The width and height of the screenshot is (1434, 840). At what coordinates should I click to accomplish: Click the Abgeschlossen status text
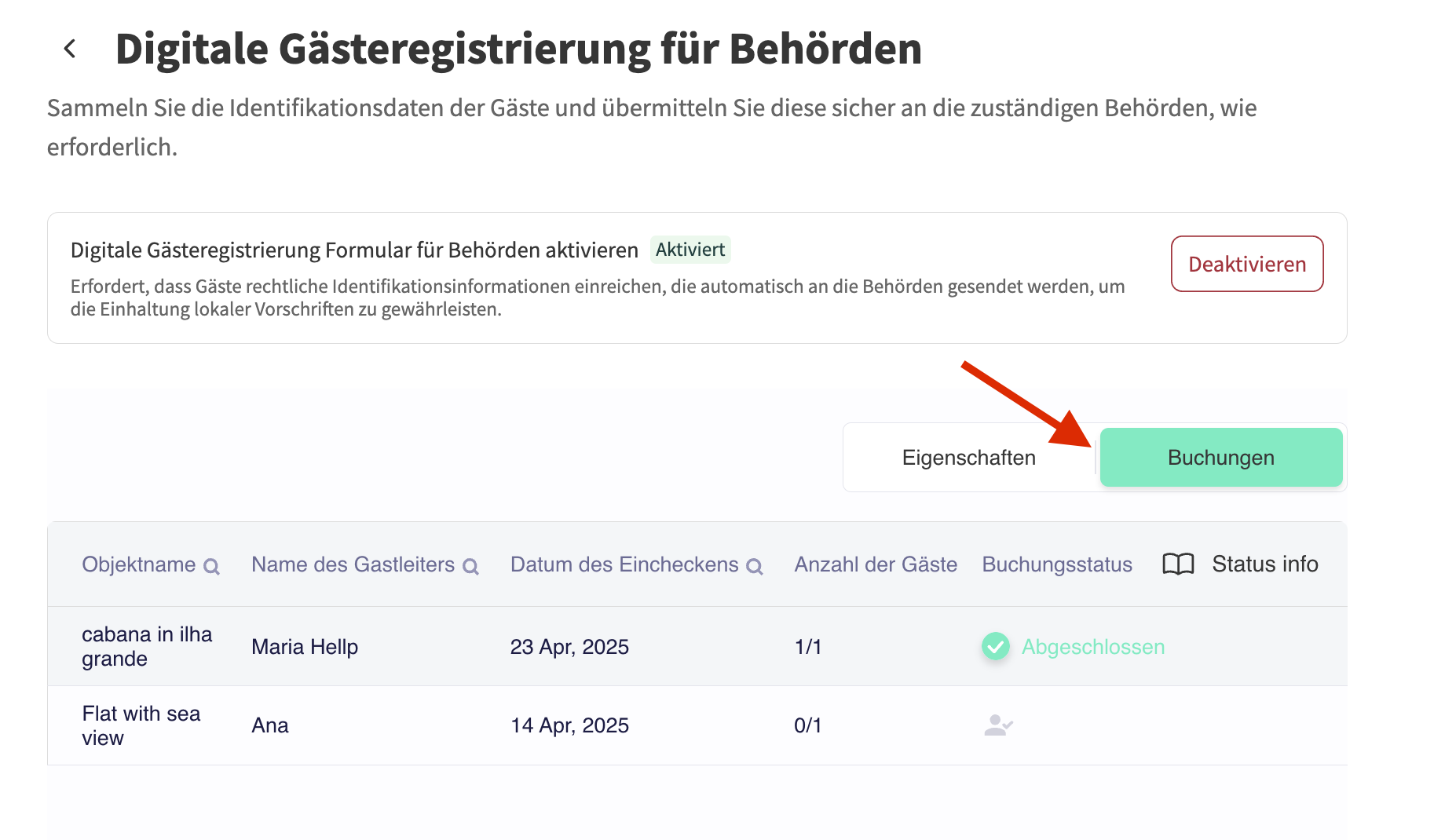pos(1092,647)
